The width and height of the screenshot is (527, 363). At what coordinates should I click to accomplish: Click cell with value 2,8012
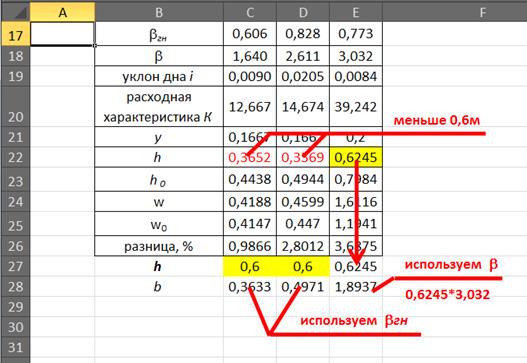(x=303, y=246)
